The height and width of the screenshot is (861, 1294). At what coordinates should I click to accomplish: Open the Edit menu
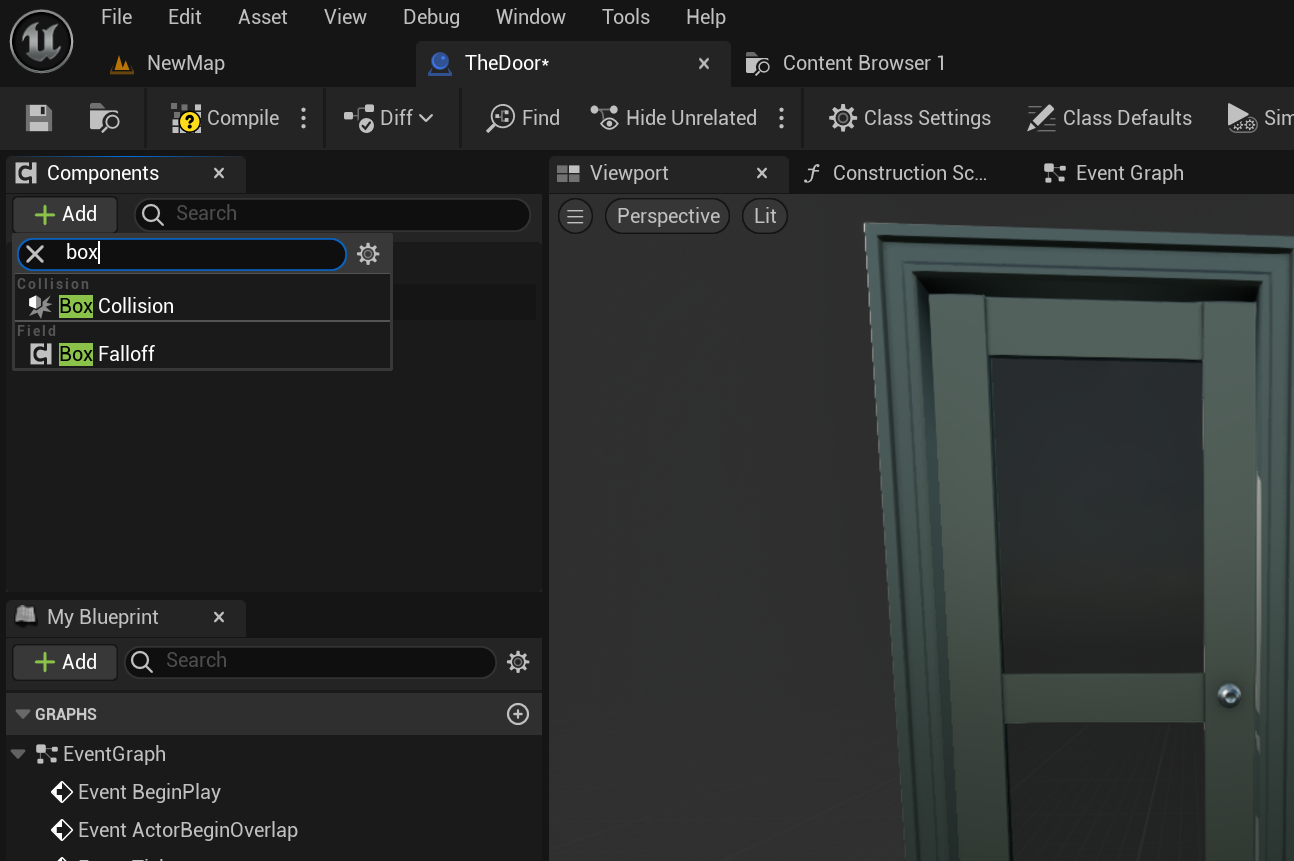coord(184,17)
